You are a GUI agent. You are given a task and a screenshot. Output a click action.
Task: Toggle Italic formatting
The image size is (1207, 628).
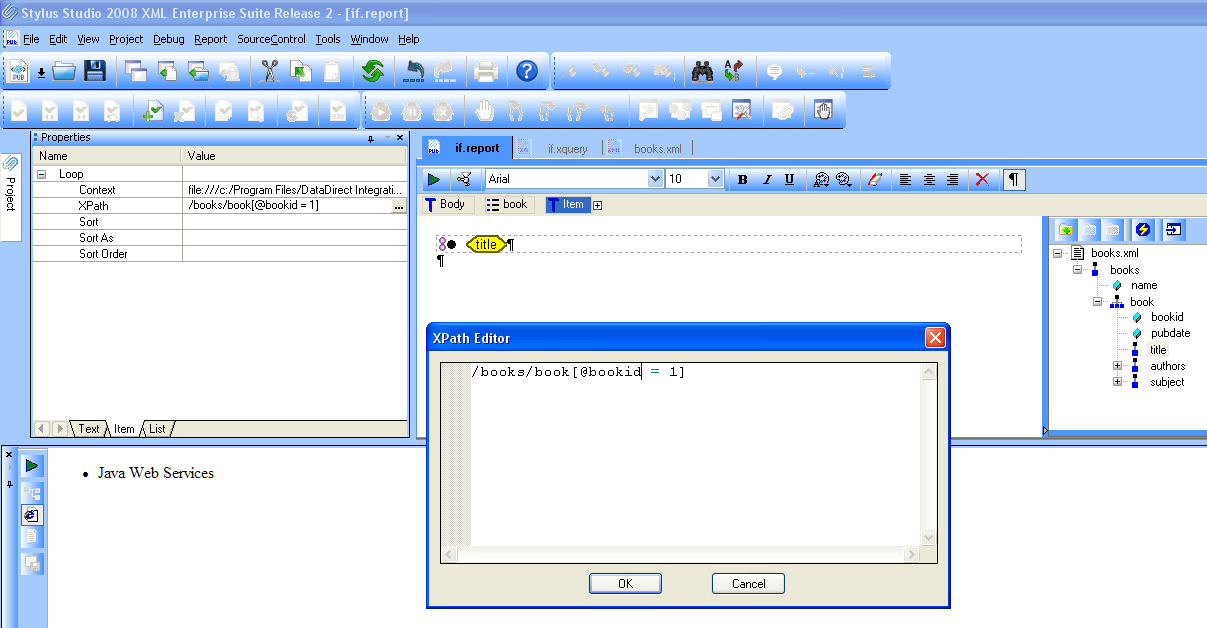point(767,179)
